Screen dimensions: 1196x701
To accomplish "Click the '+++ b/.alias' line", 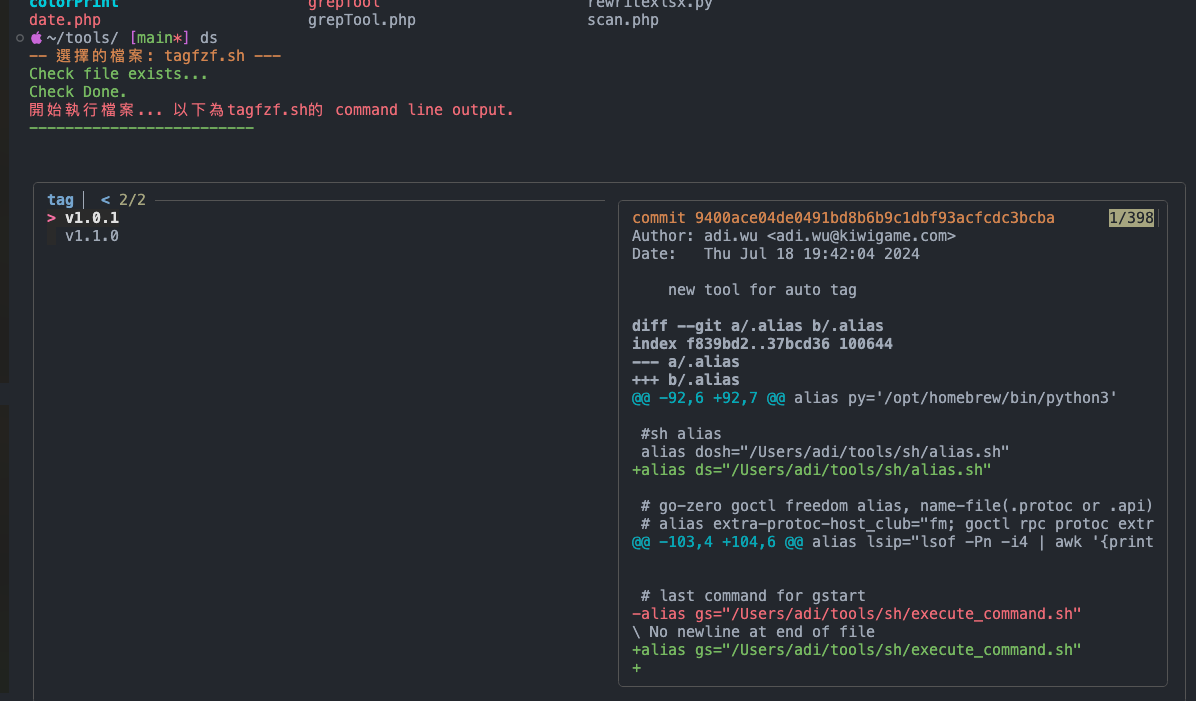I will click(x=685, y=380).
